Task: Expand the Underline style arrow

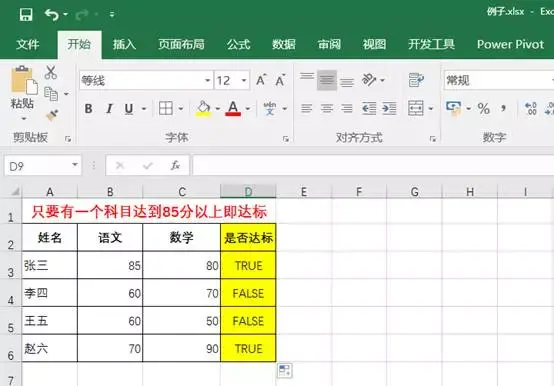Action: [x=144, y=108]
